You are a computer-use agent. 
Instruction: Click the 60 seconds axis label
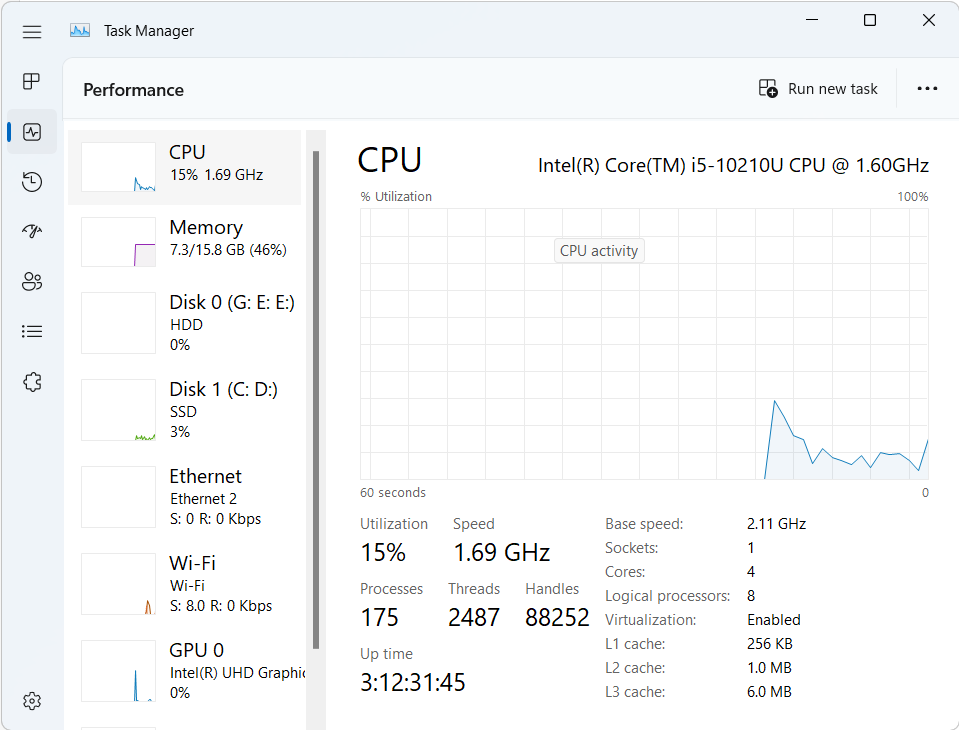(393, 493)
